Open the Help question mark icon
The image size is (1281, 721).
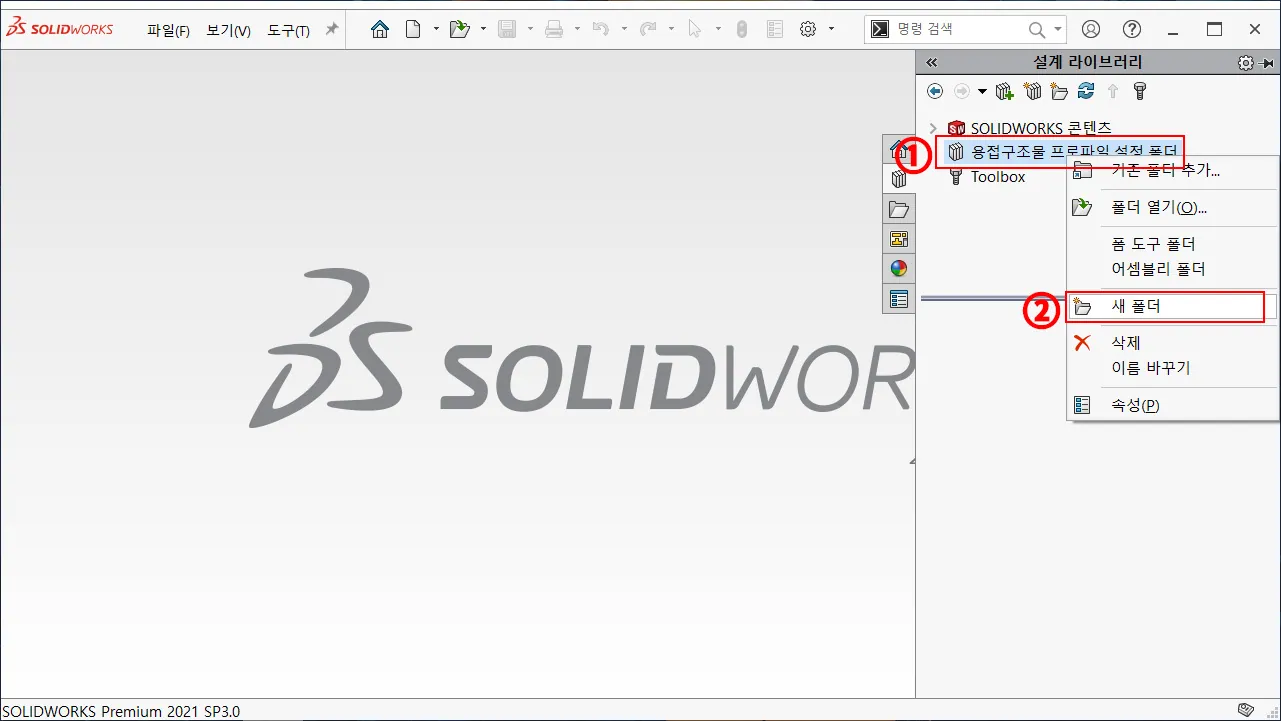click(1132, 30)
